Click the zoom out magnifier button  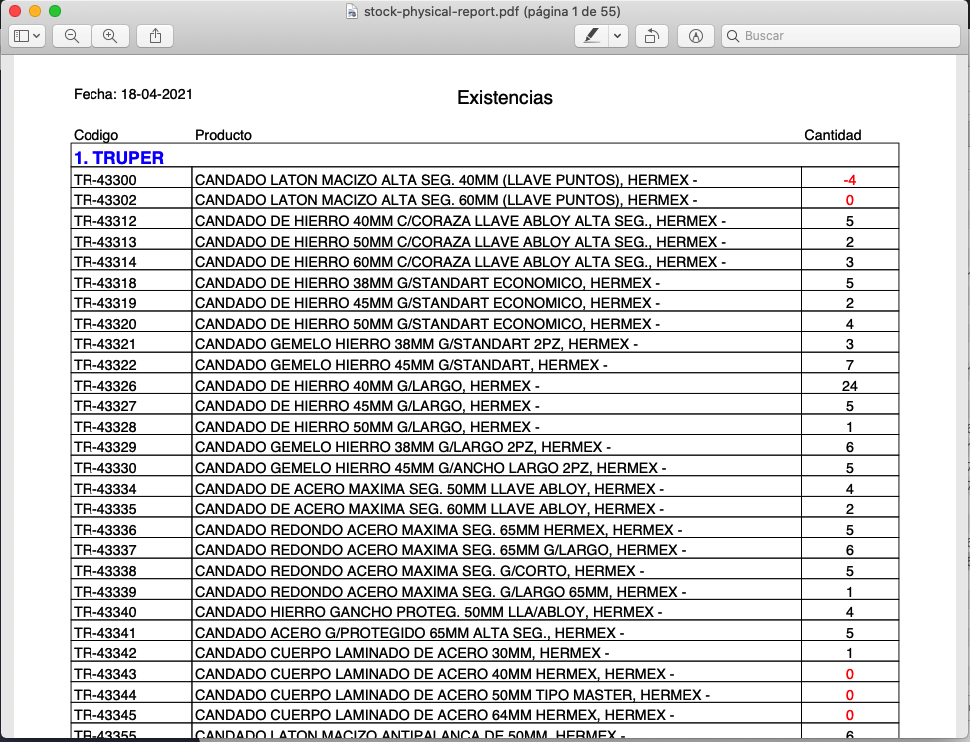click(x=72, y=36)
